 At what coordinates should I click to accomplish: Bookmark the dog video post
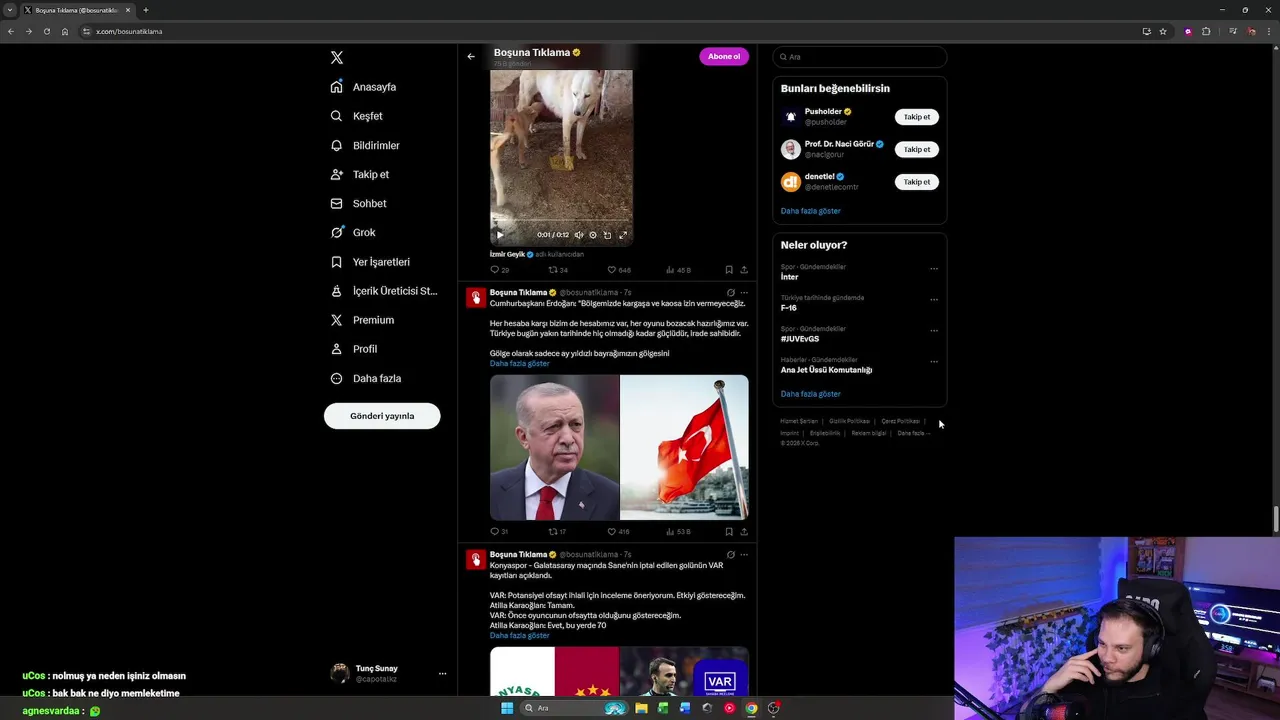pyautogui.click(x=729, y=270)
